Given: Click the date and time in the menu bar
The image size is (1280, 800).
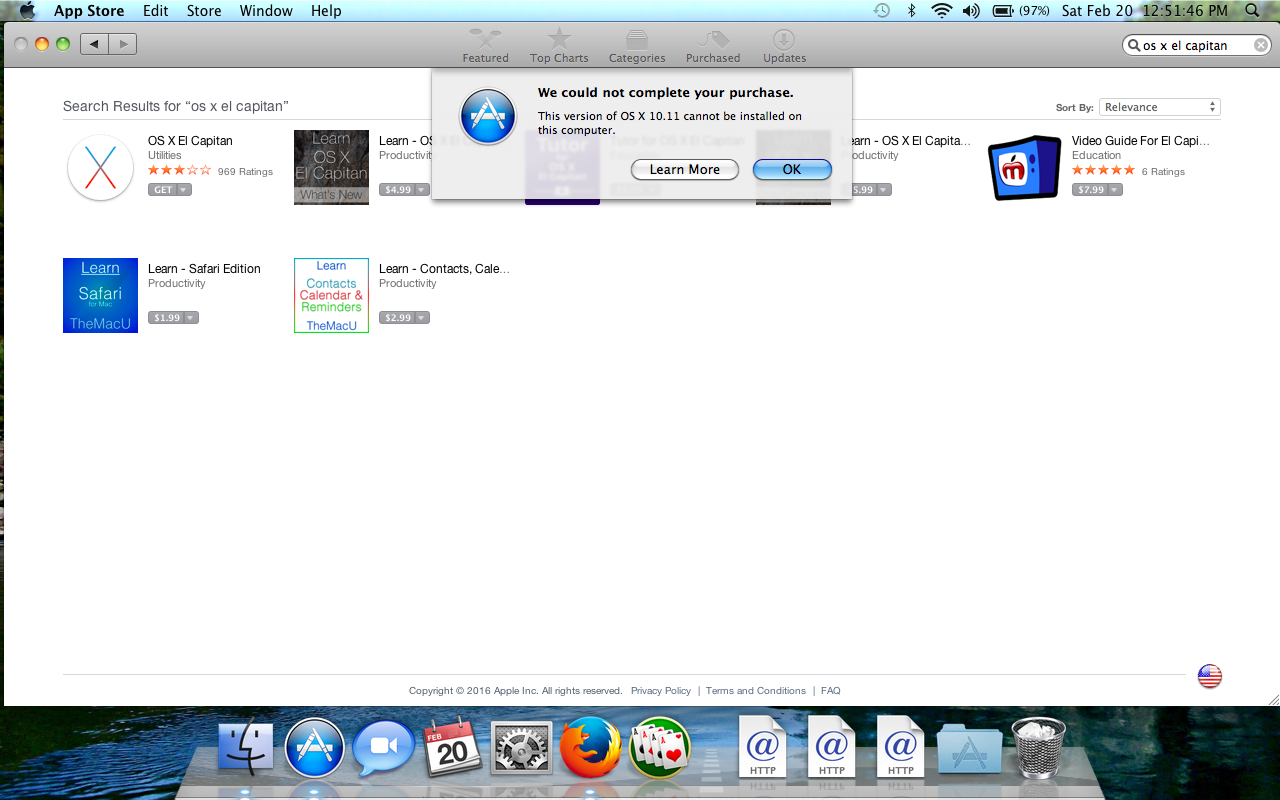Looking at the screenshot, I should tap(1144, 11).
